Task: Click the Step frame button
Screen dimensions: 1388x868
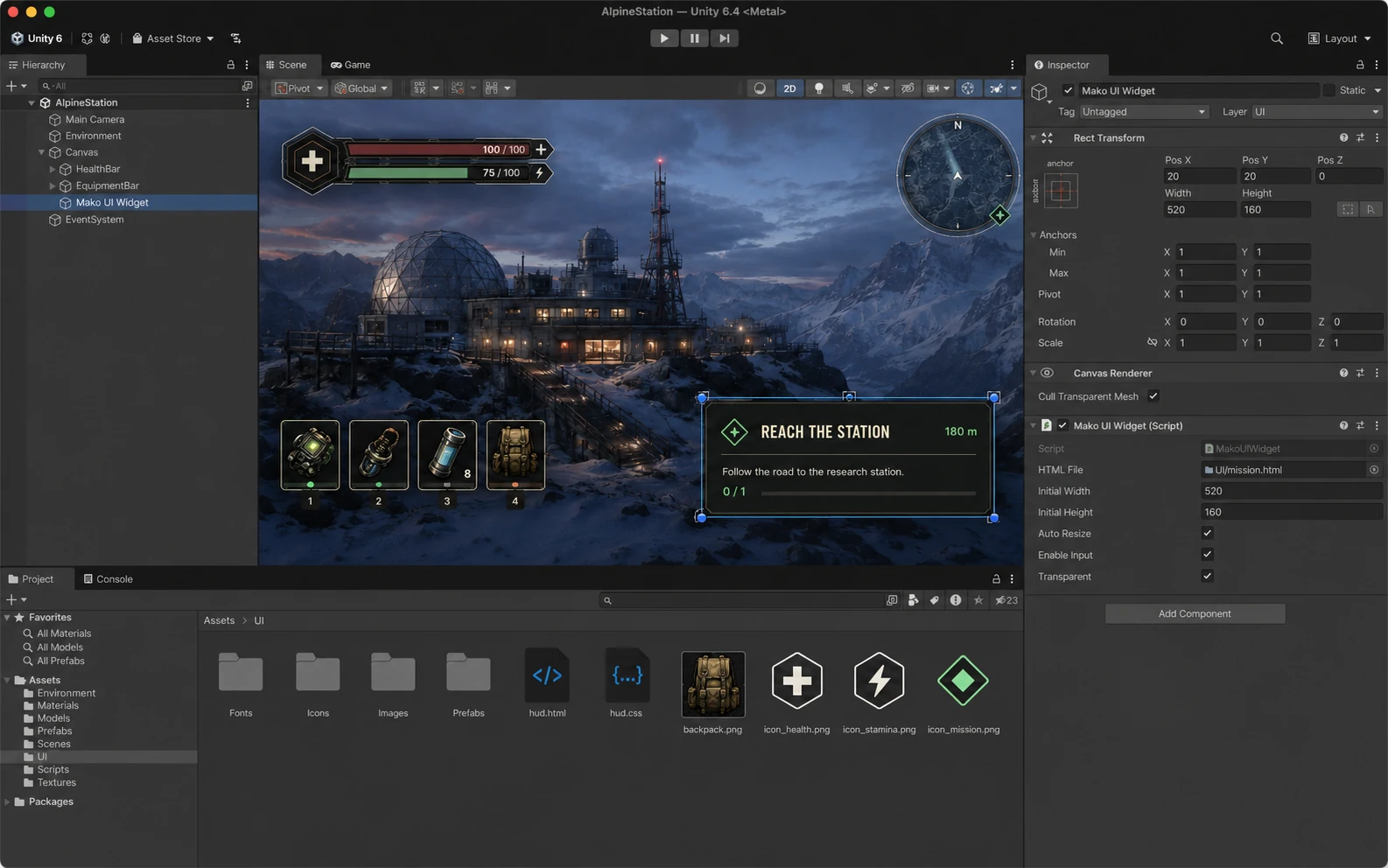Action: 724,38
